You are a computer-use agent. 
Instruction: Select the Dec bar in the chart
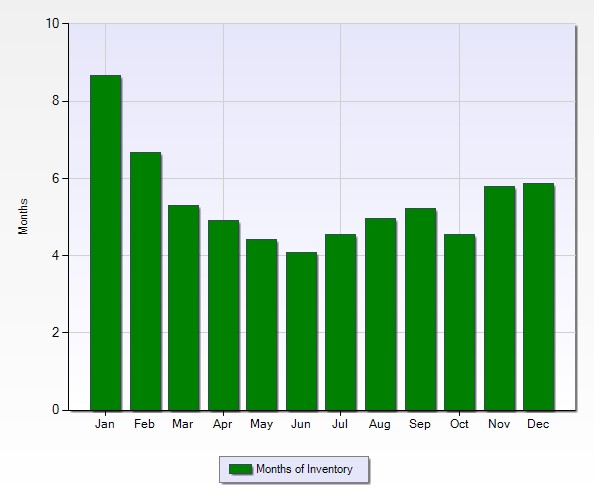pos(538,297)
